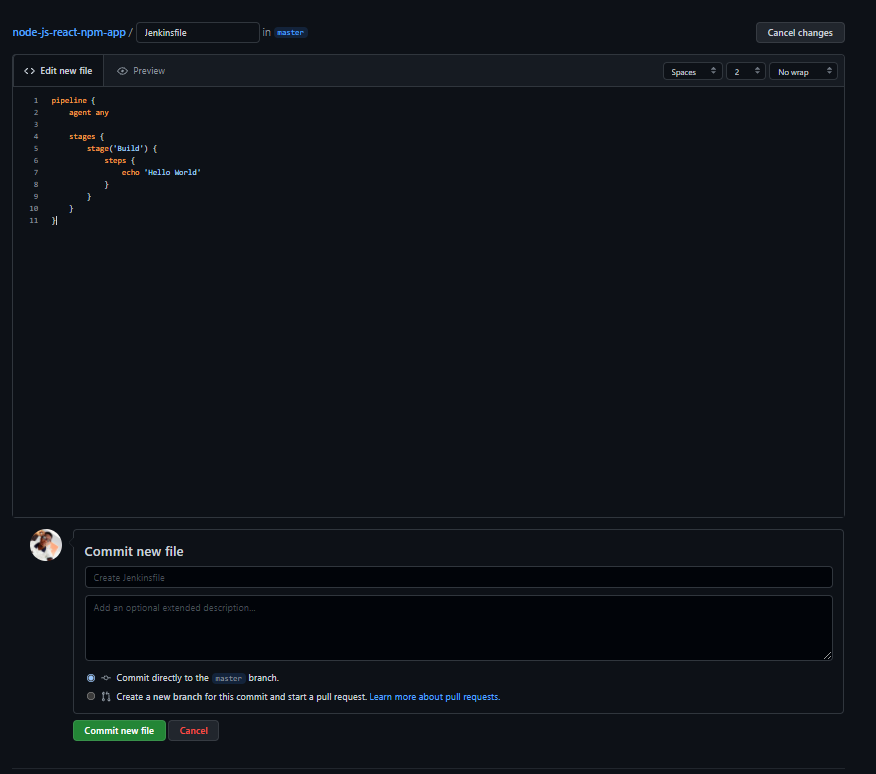This screenshot has height=774, width=876.
Task: Click the pull request icon near new branch option
Action: pyautogui.click(x=106, y=697)
